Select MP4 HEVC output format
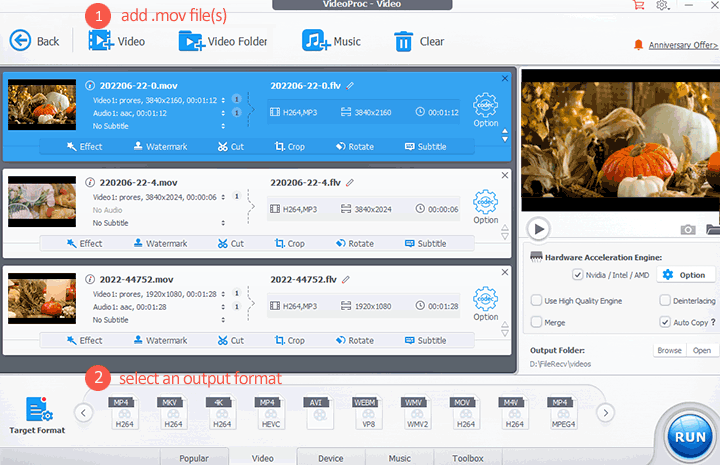 pos(270,413)
